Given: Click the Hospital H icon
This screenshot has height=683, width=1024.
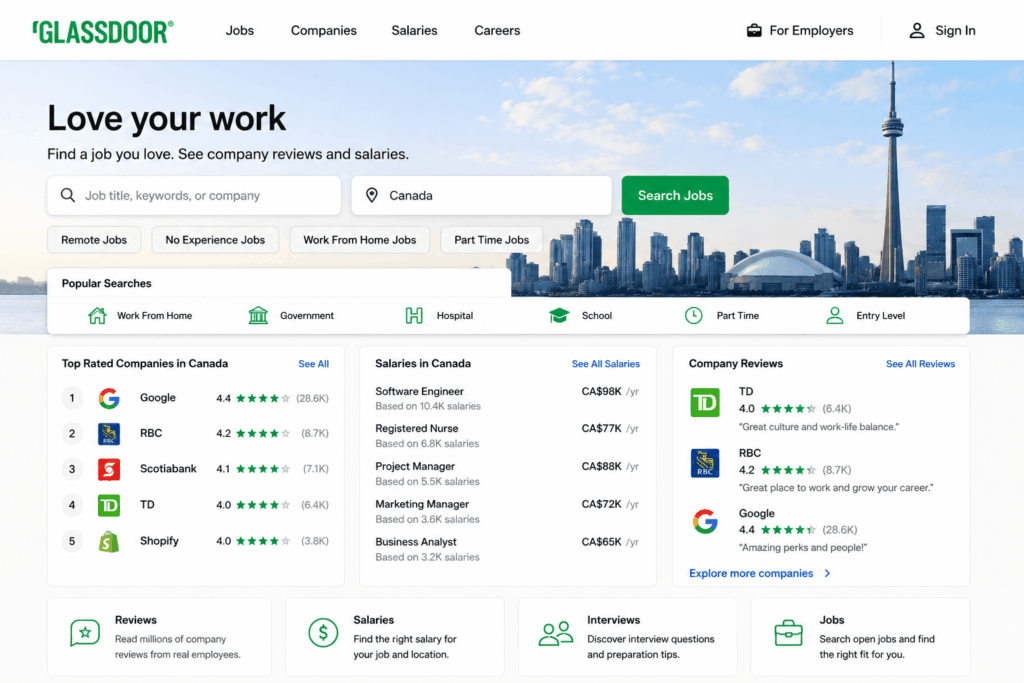Looking at the screenshot, I should tap(414, 315).
